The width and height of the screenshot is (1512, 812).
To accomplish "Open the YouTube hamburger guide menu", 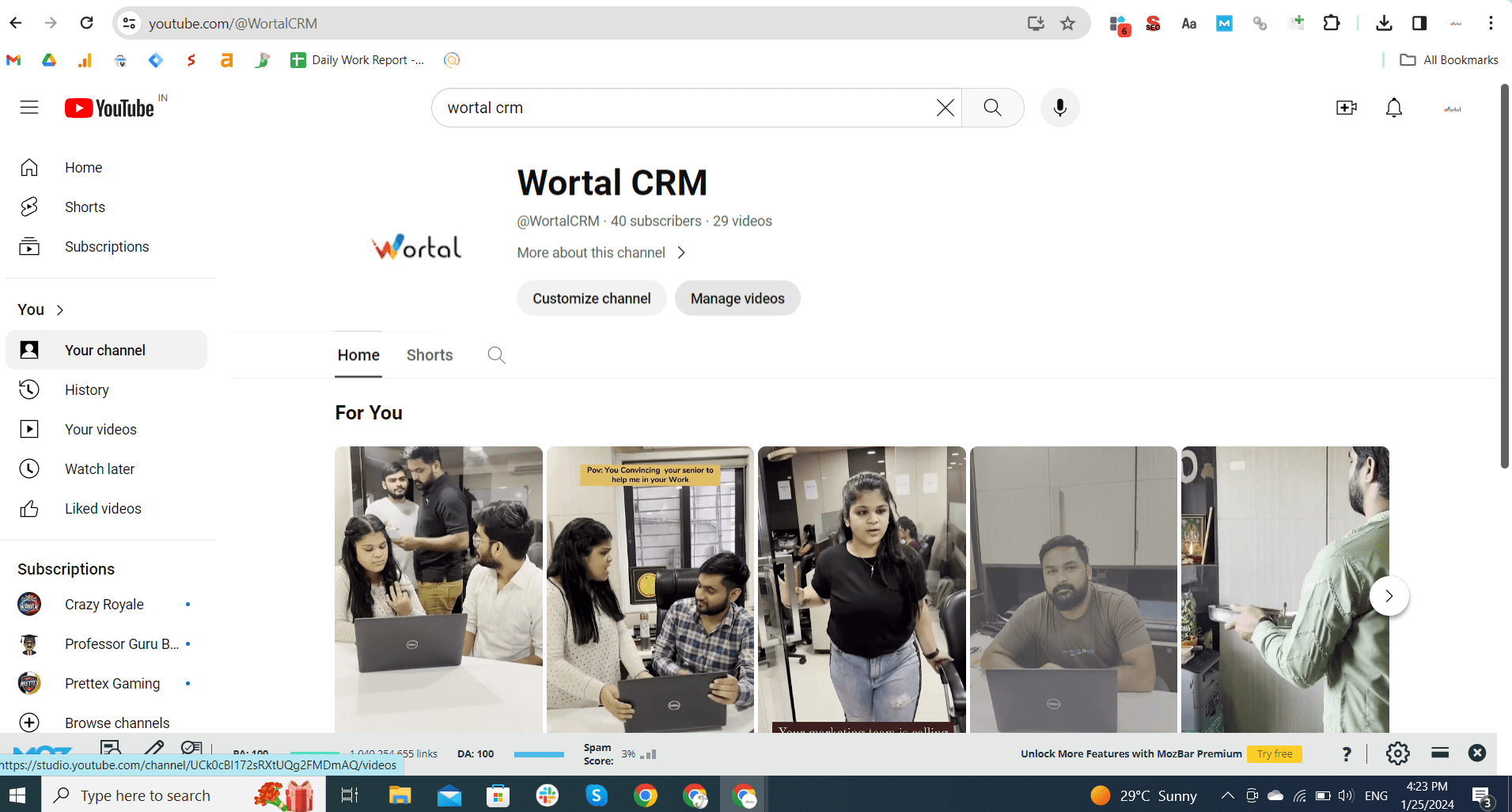I will (29, 108).
